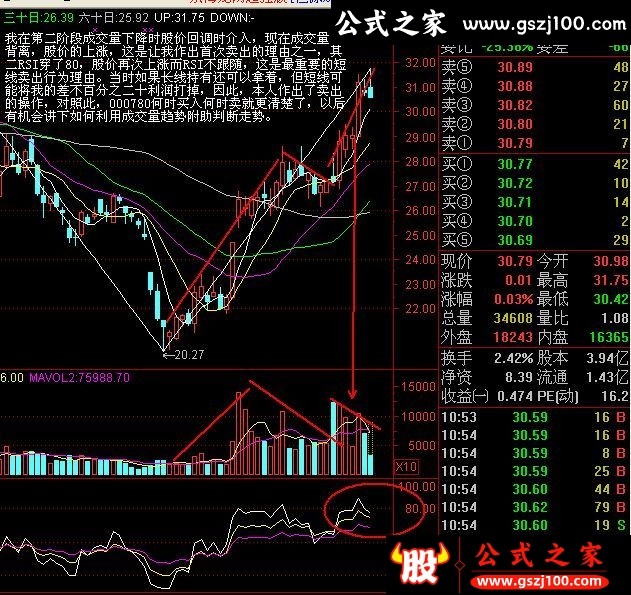Click the 换手 turnover value 2.42%
This screenshot has width=631, height=595.
coord(513,358)
